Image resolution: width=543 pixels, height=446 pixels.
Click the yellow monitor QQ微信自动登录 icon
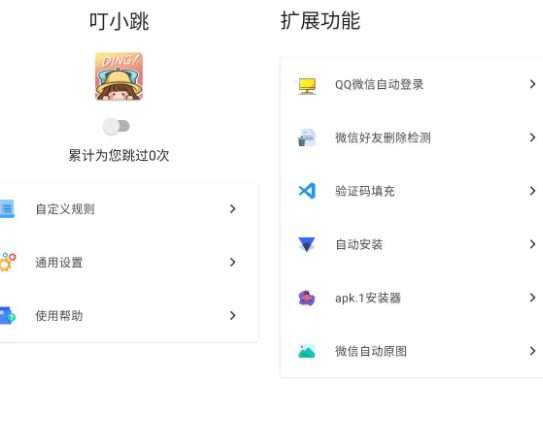tap(307, 85)
